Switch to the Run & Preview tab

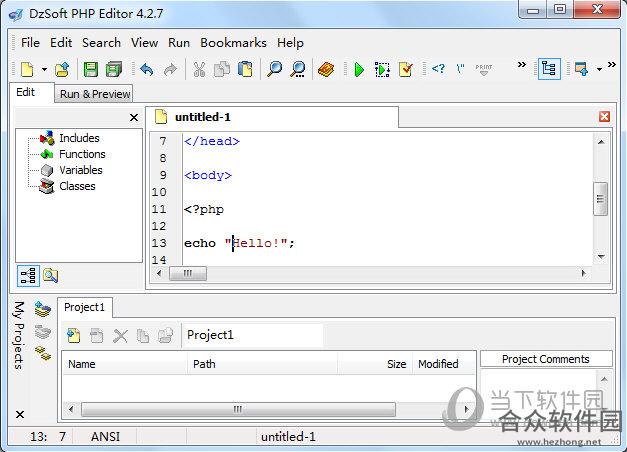pyautogui.click(x=95, y=94)
